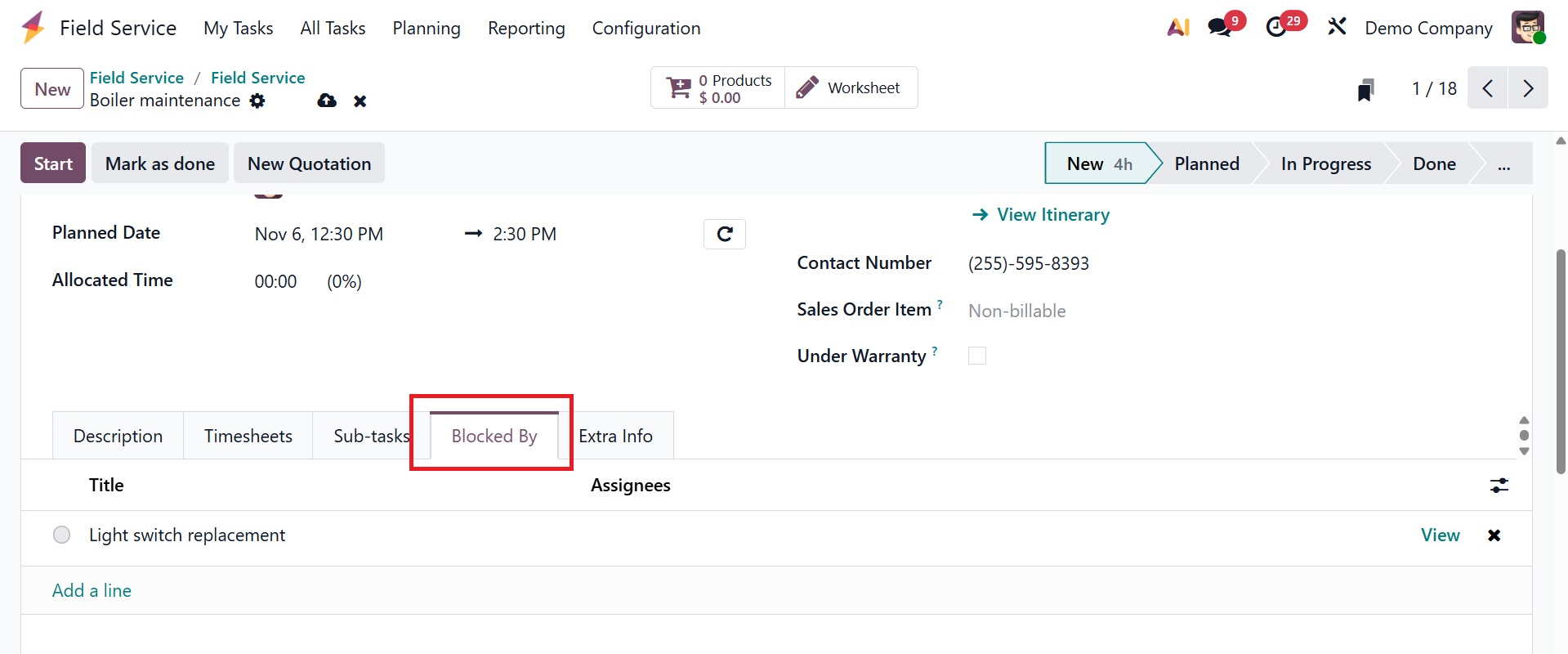This screenshot has width=1568, height=654.
Task: Click the cloud save icon
Action: tap(327, 101)
